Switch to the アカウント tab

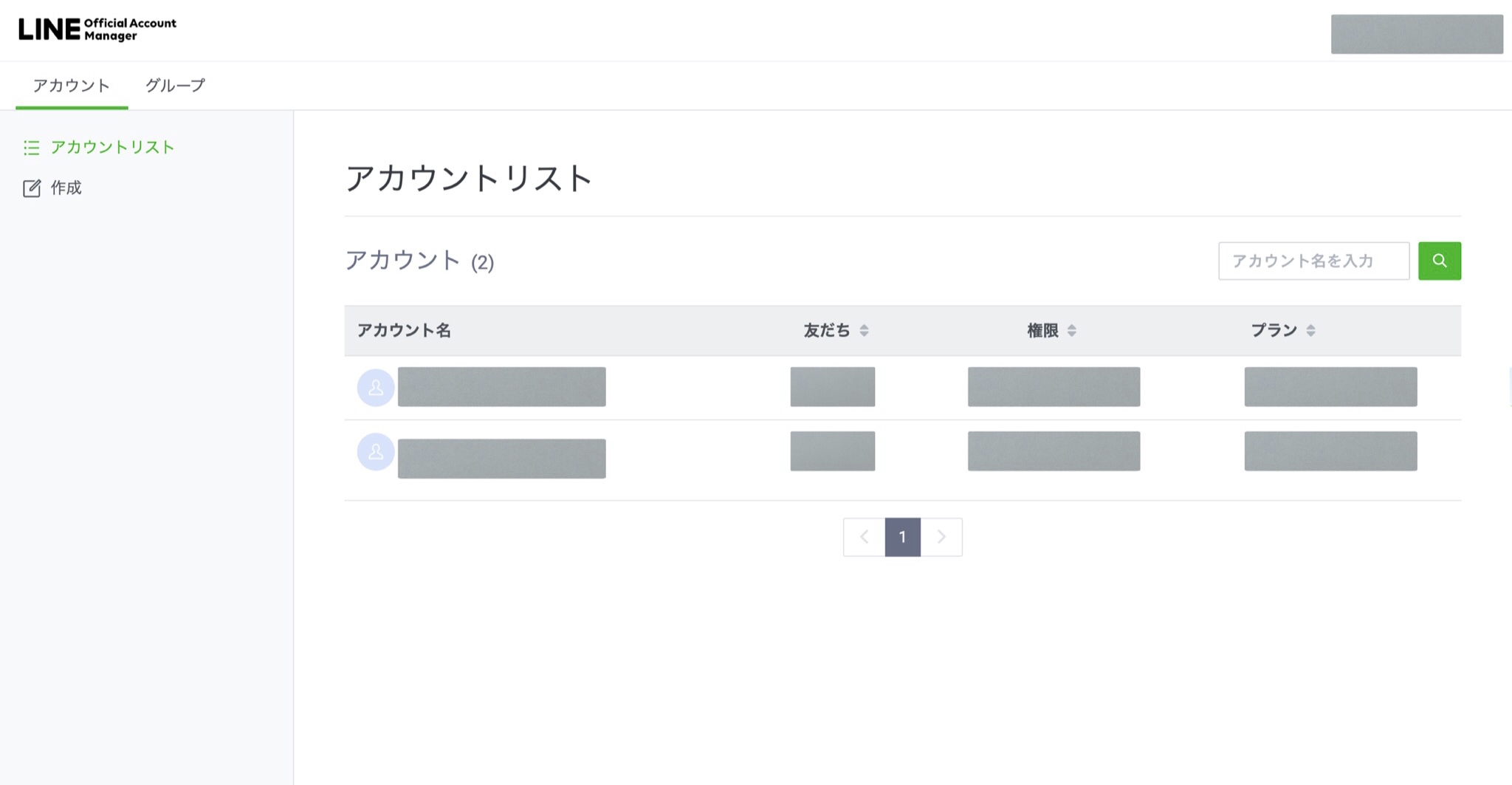tap(72, 86)
